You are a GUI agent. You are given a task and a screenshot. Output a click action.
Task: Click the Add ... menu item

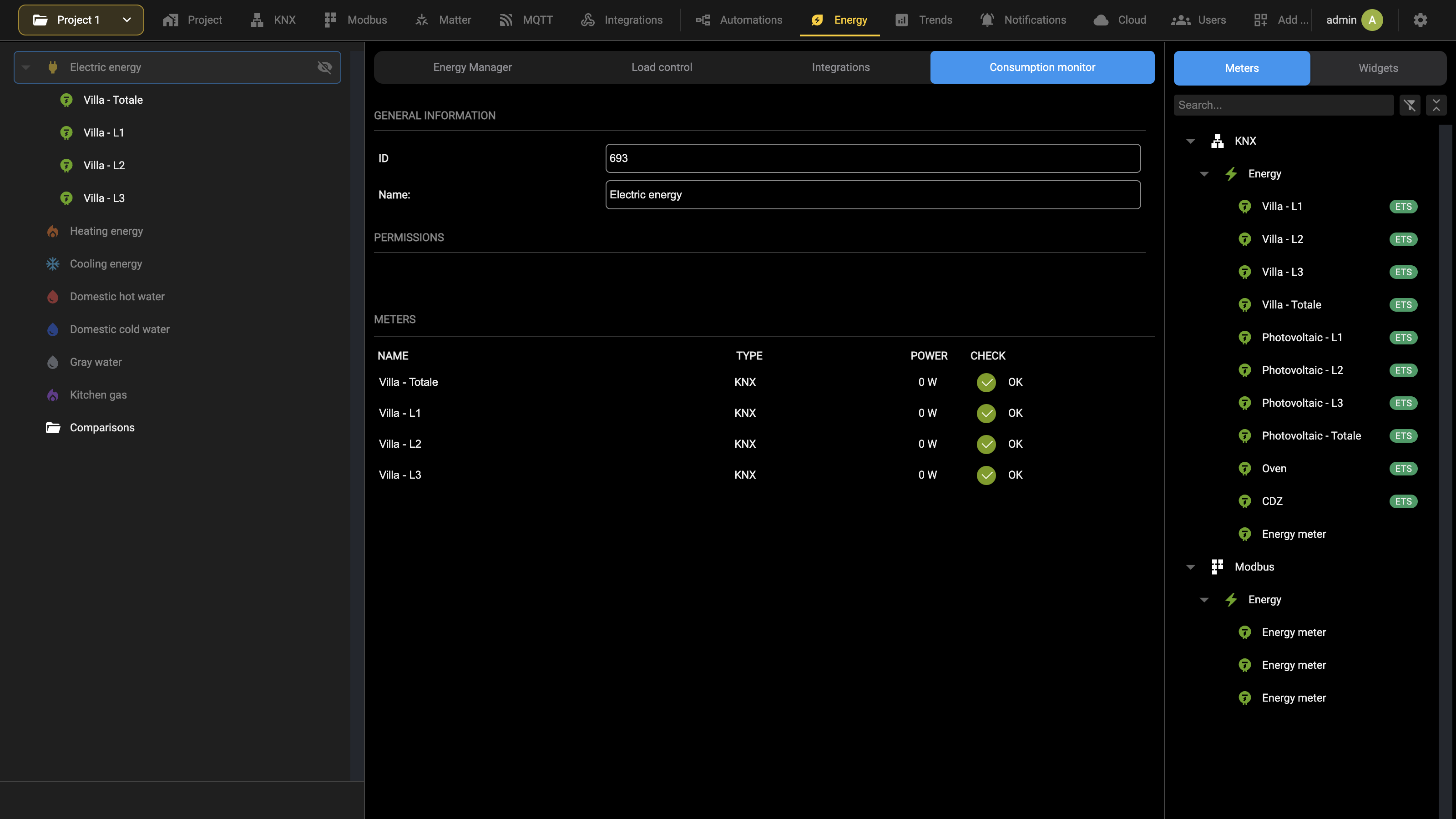pyautogui.click(x=1281, y=20)
